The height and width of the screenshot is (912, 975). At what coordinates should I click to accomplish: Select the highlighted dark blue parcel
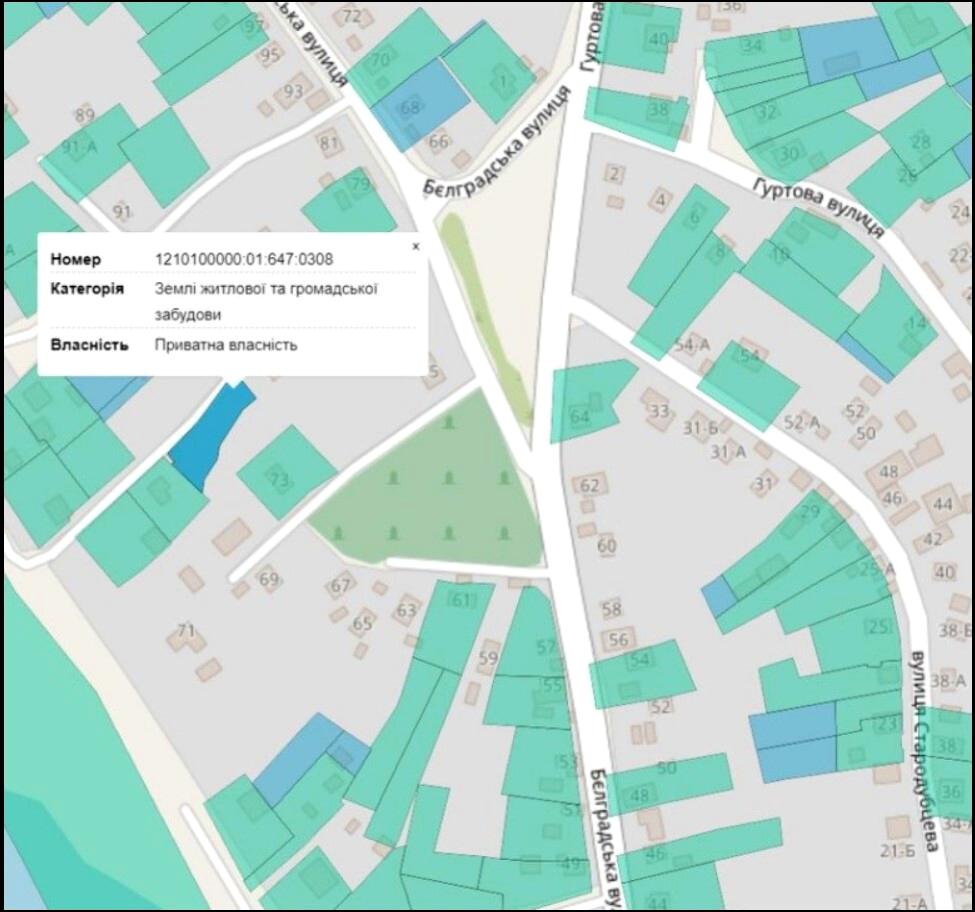210,437
